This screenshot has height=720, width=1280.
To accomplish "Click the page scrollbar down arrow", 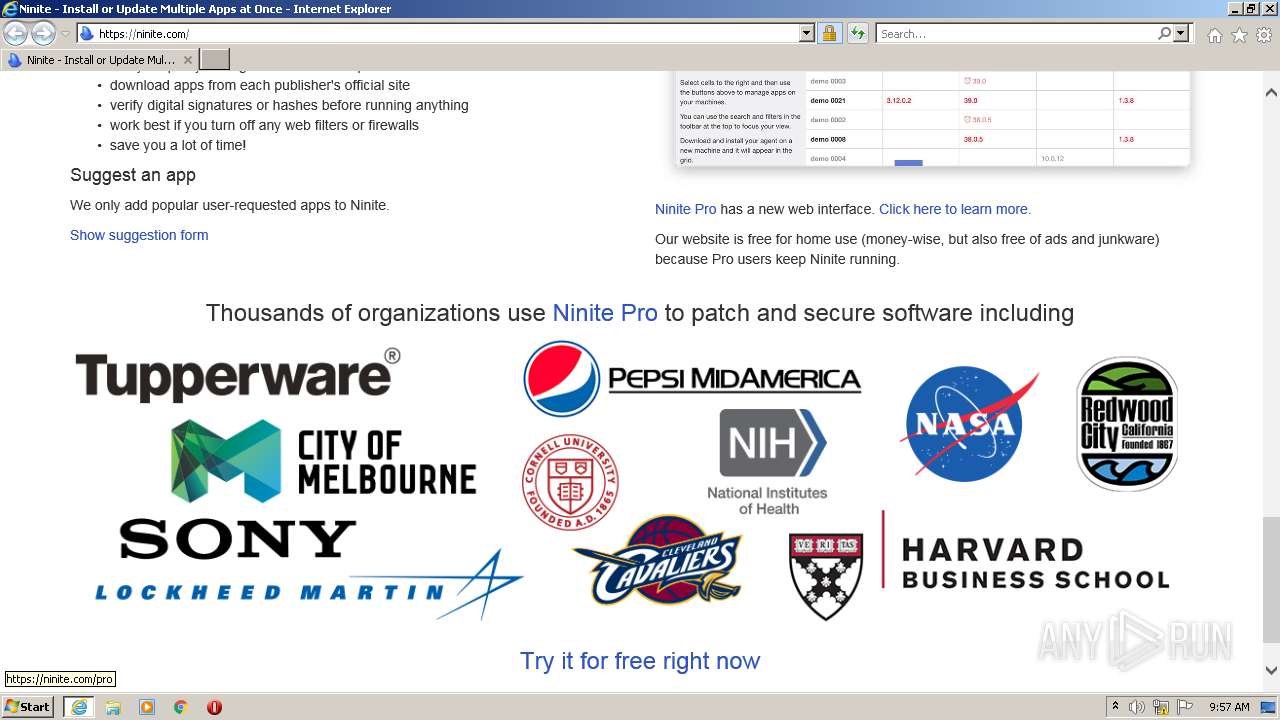I will tap(1271, 671).
